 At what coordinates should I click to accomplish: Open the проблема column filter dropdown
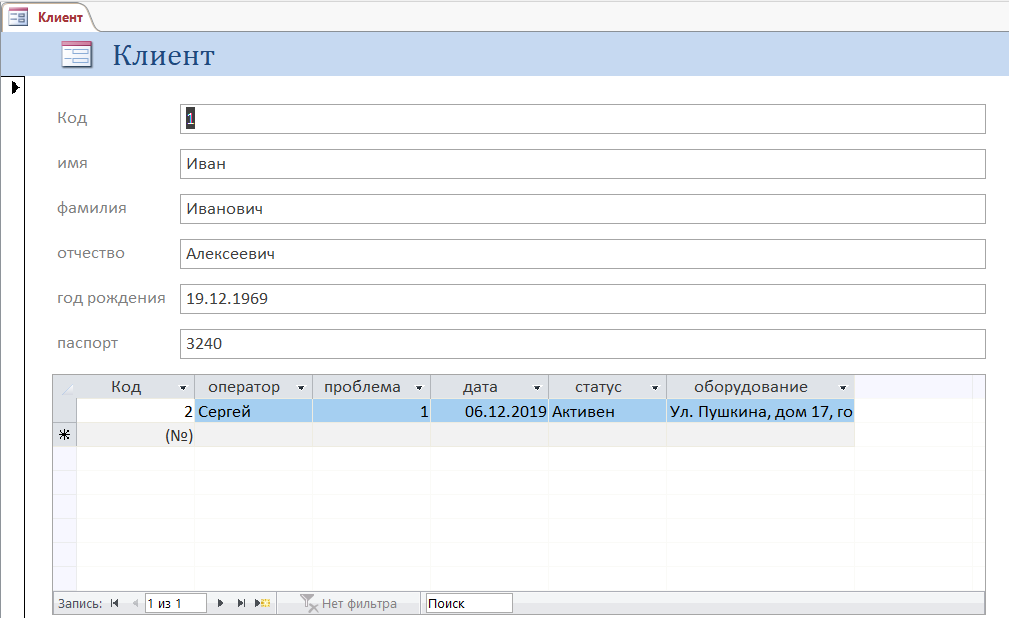419,388
